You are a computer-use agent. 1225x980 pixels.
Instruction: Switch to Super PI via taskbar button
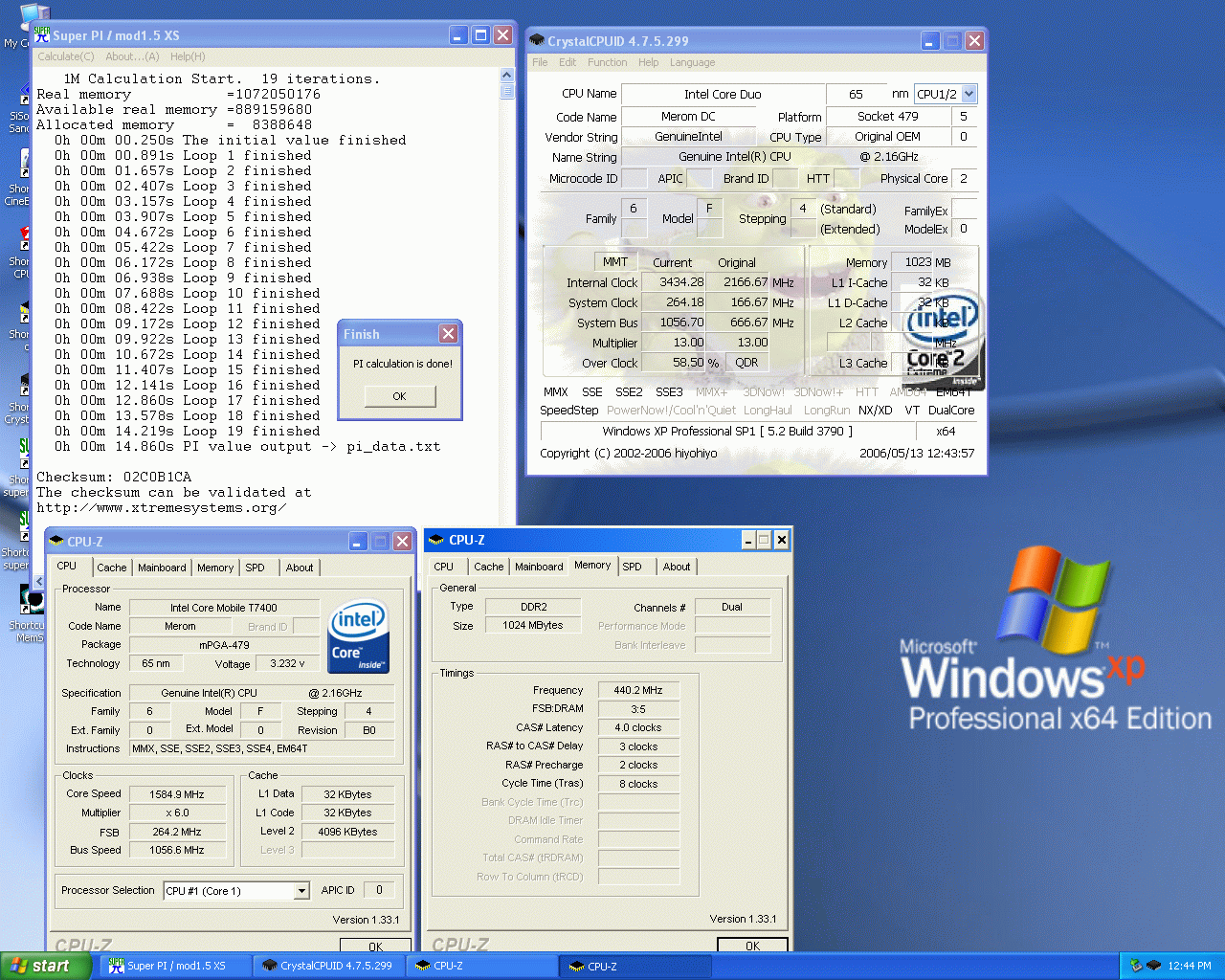(175, 966)
